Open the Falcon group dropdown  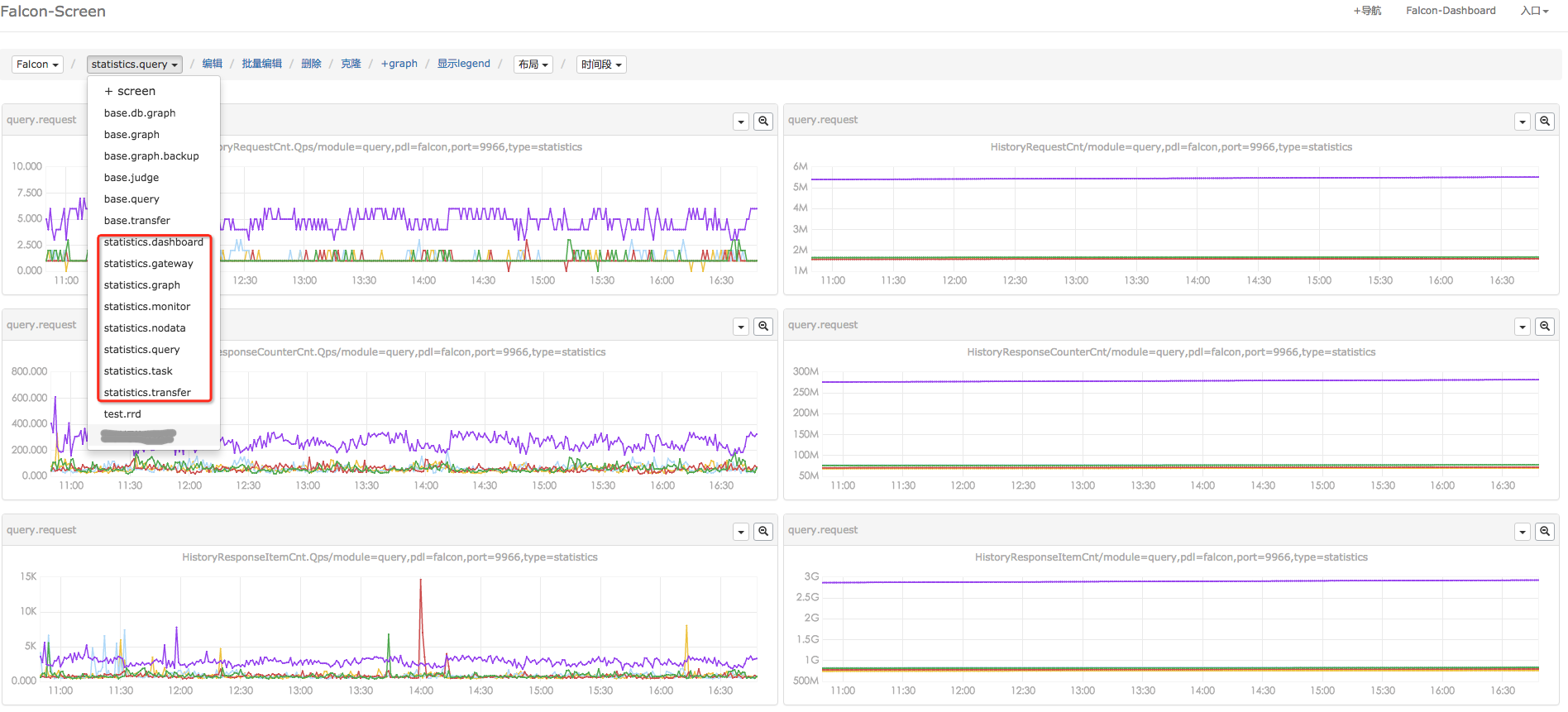37,65
